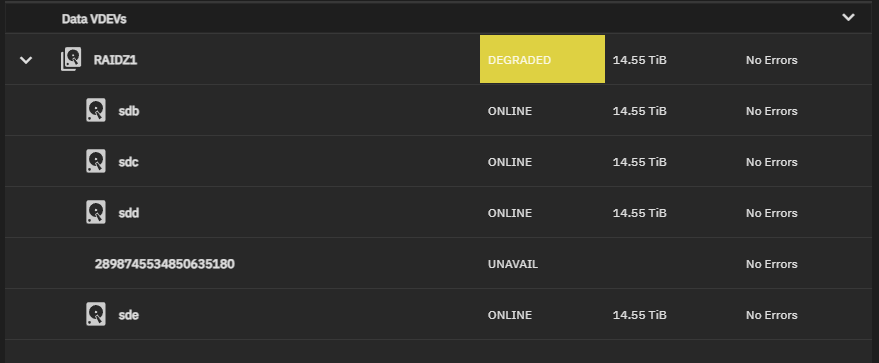This screenshot has height=363, width=879.
Task: Select the sdc disk name
Action: point(128,162)
